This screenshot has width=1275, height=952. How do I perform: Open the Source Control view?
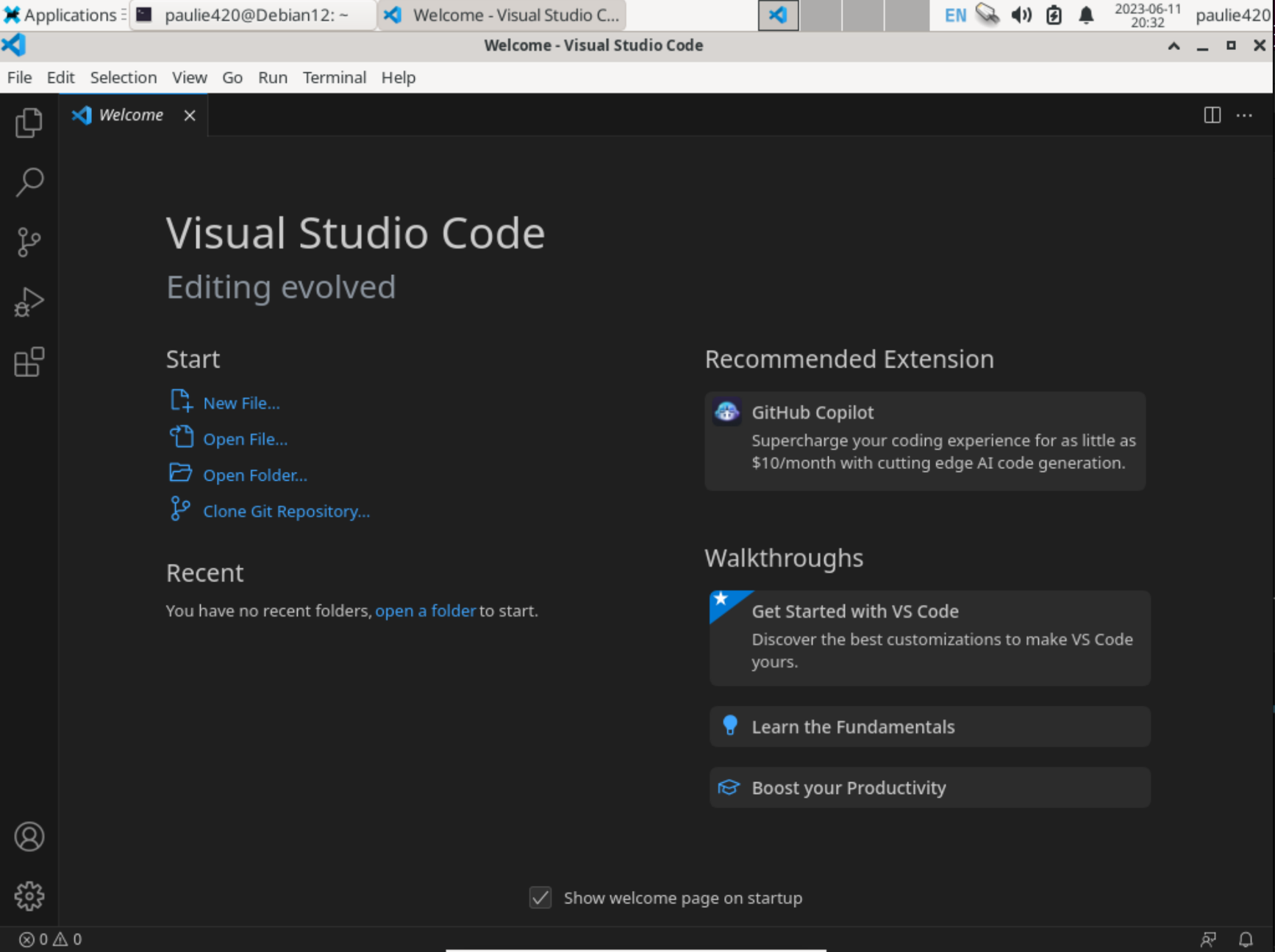pos(29,242)
